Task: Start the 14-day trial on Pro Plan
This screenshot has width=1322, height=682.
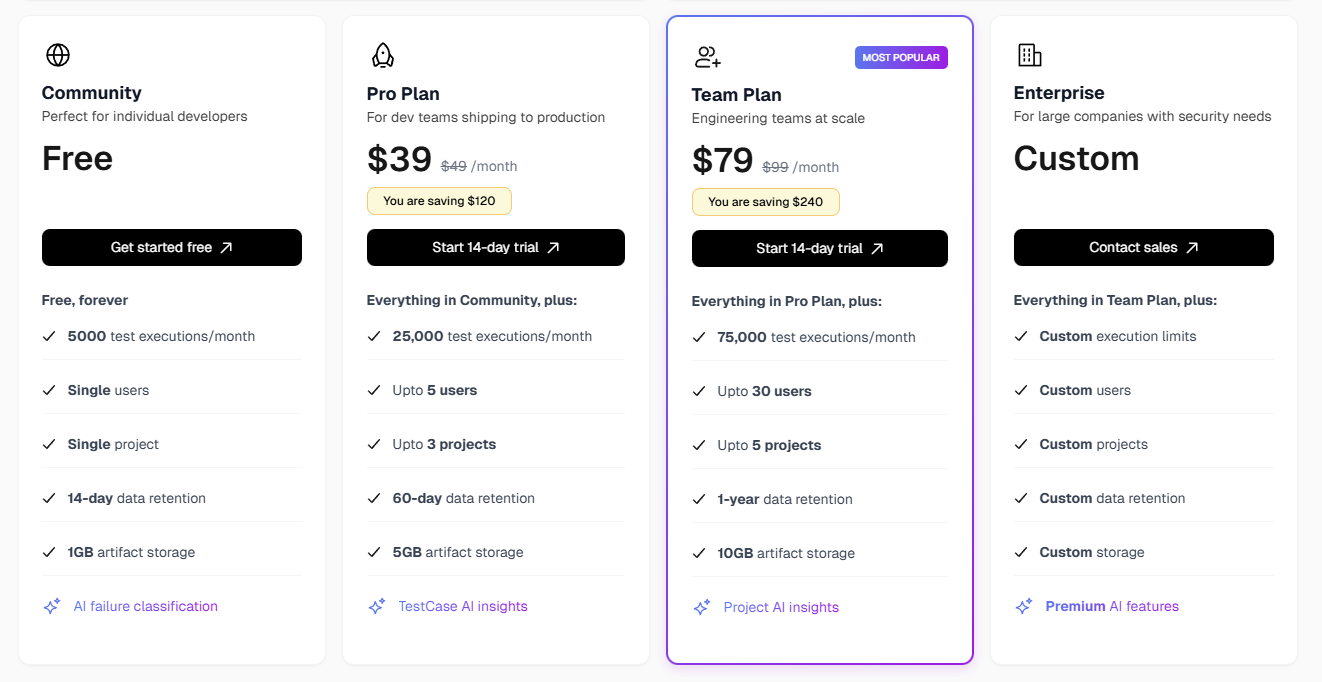Action: point(496,247)
